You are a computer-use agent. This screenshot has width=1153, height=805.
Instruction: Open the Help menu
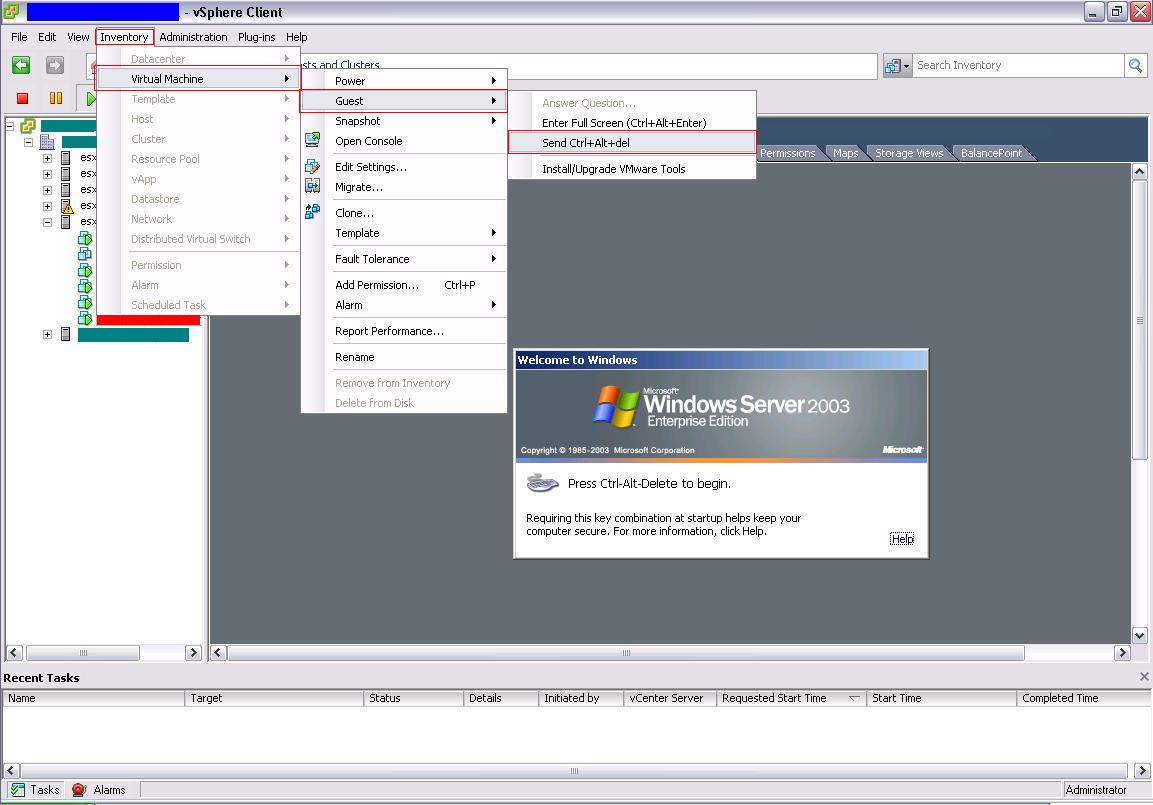point(296,37)
